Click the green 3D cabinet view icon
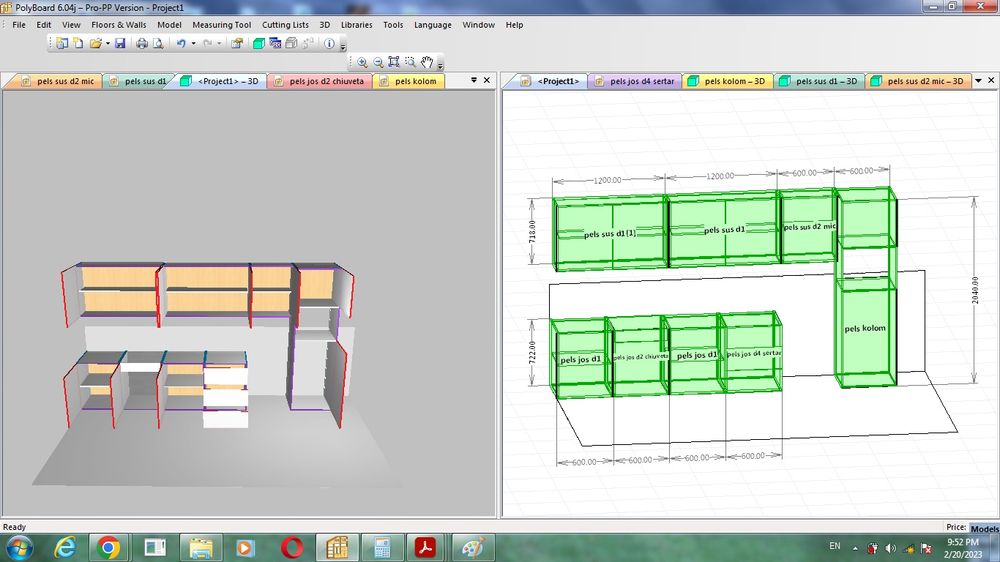The image size is (1000, 562). coord(258,44)
